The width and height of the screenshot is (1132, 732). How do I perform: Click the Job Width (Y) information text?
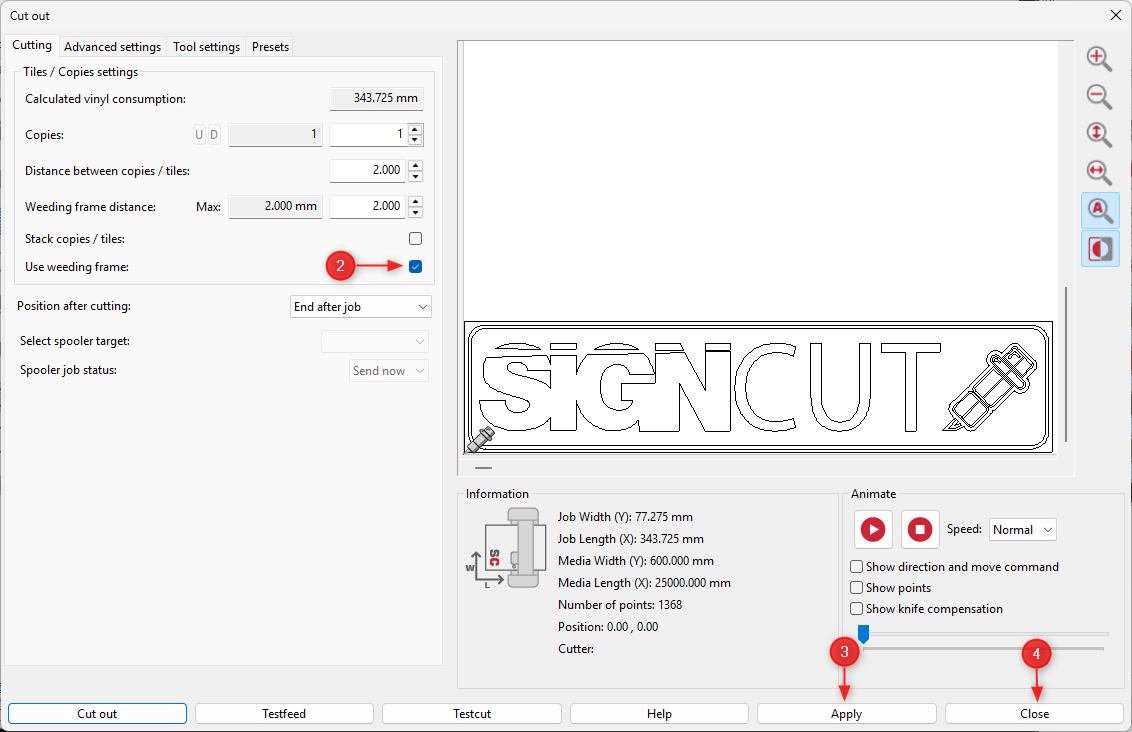tap(625, 517)
